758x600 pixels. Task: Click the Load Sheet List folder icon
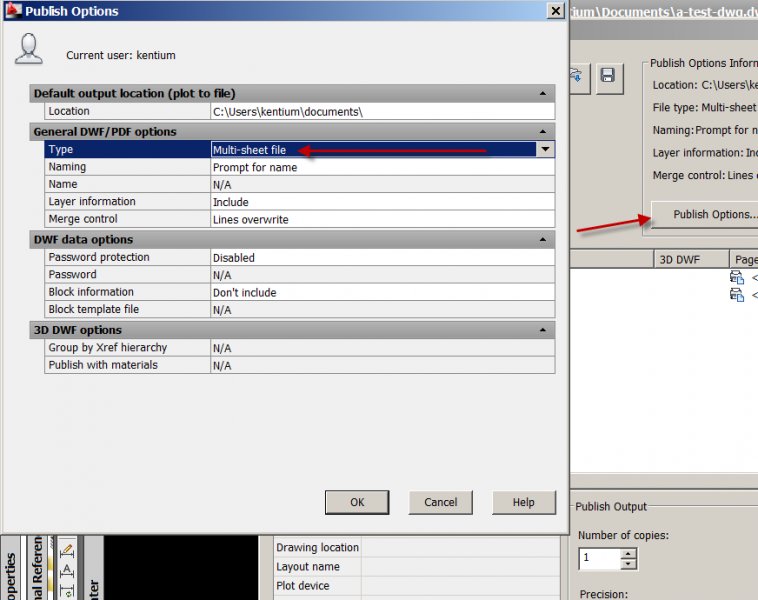coord(579,78)
